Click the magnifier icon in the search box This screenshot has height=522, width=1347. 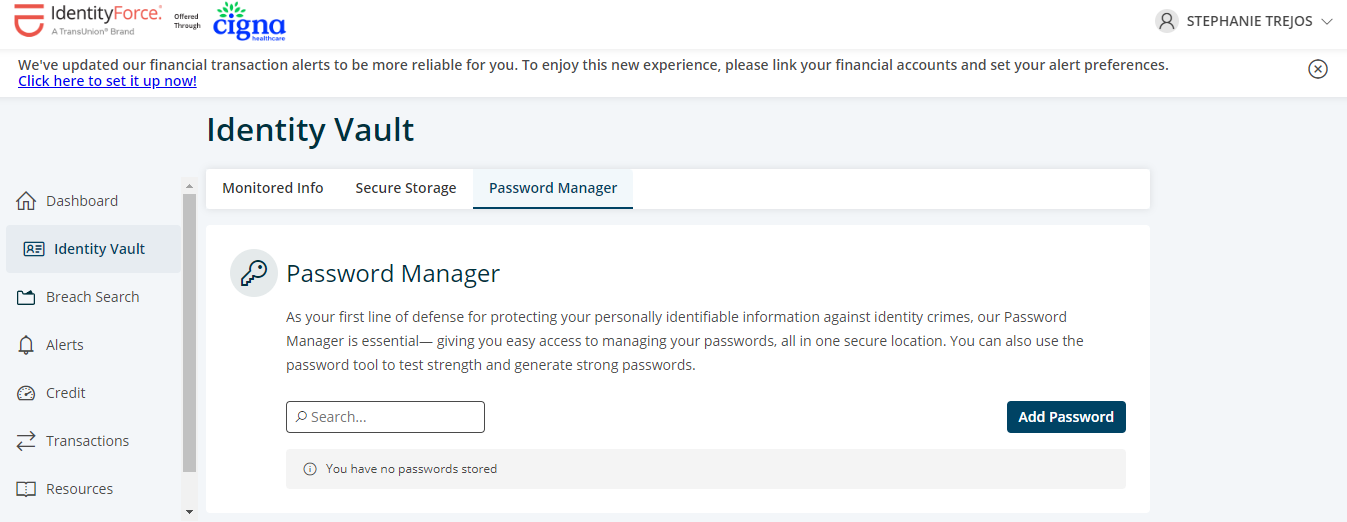301,417
